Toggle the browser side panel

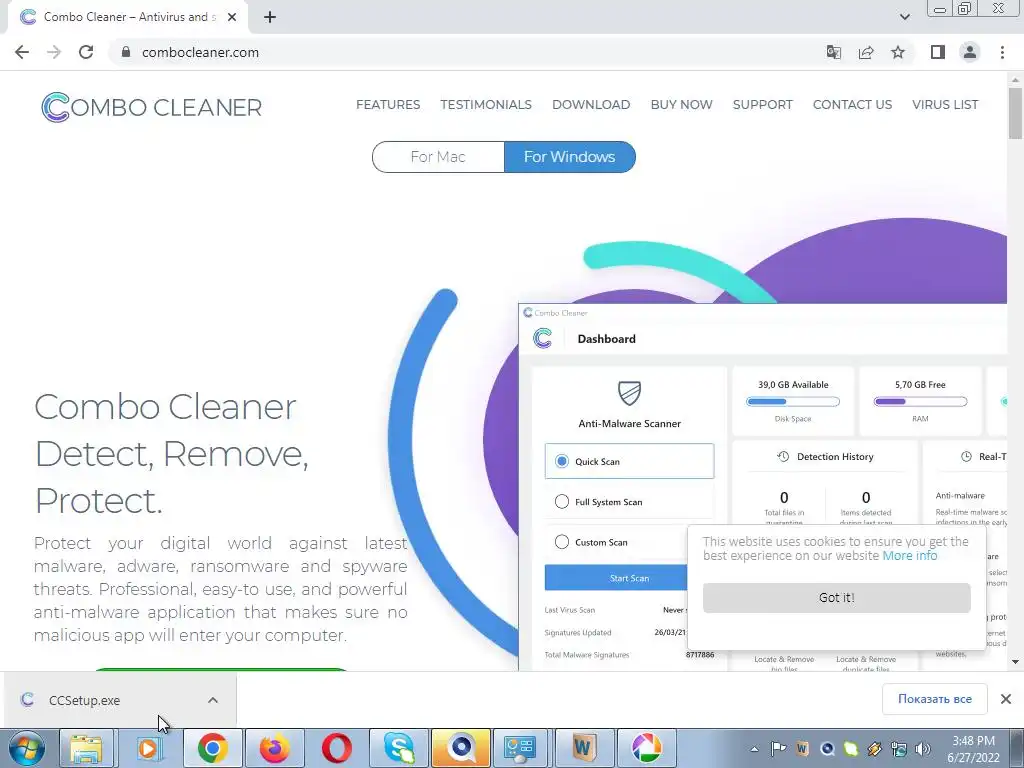coord(938,52)
